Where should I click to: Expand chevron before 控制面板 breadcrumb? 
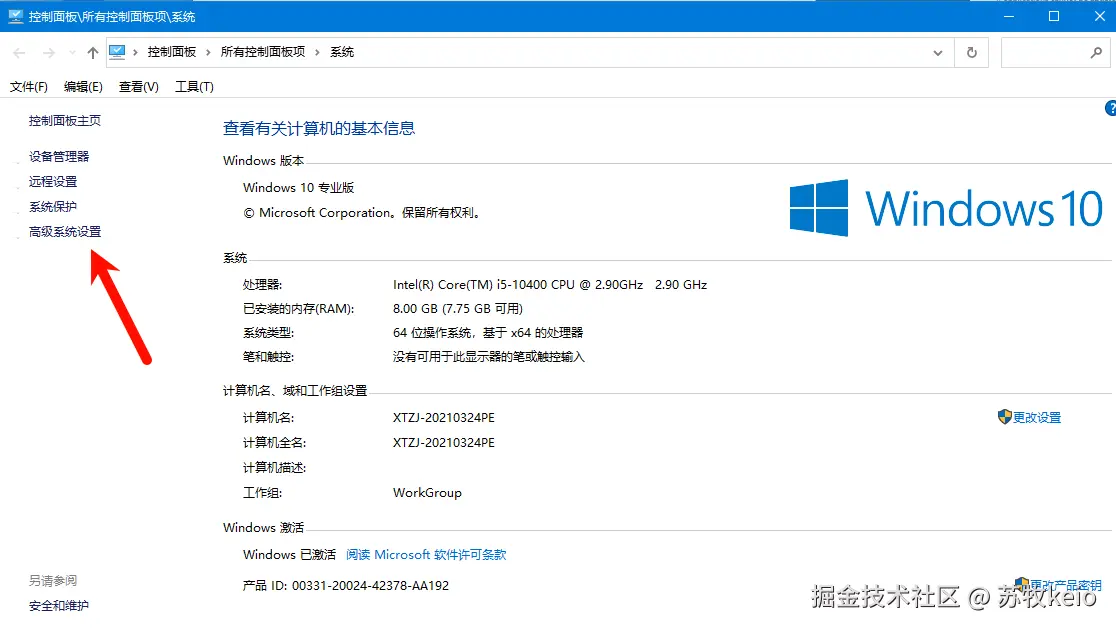pyautogui.click(x=135, y=52)
